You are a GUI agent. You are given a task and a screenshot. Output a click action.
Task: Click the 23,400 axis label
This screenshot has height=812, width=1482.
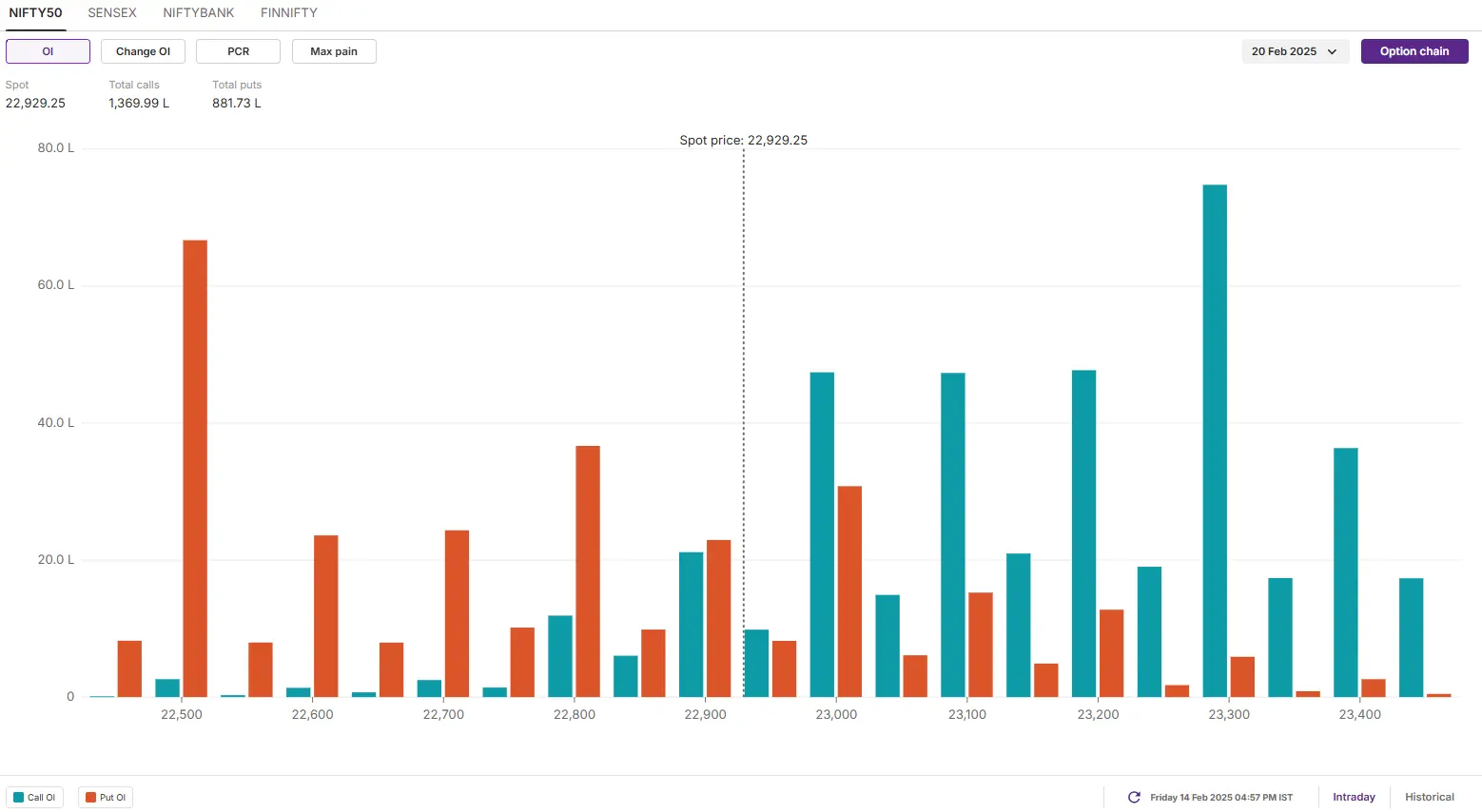[1360, 714]
